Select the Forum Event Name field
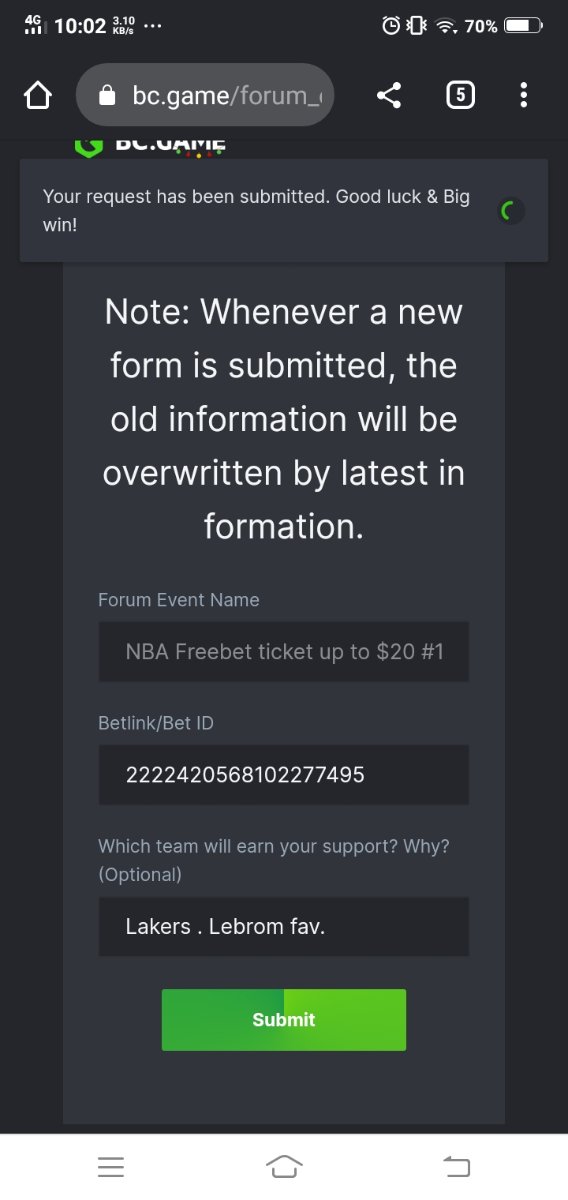Image resolution: width=568 pixels, height=1200 pixels. 284,652
